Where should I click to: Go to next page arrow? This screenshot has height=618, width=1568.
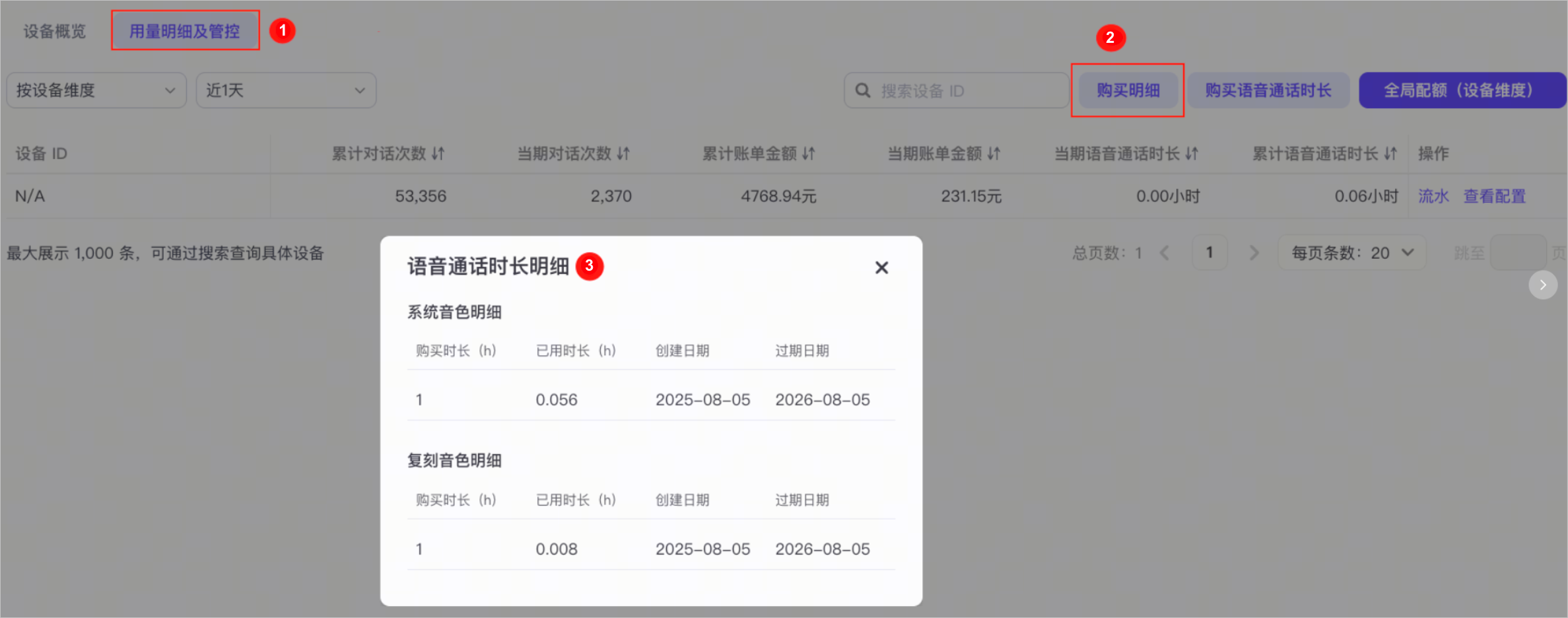pyautogui.click(x=1254, y=253)
